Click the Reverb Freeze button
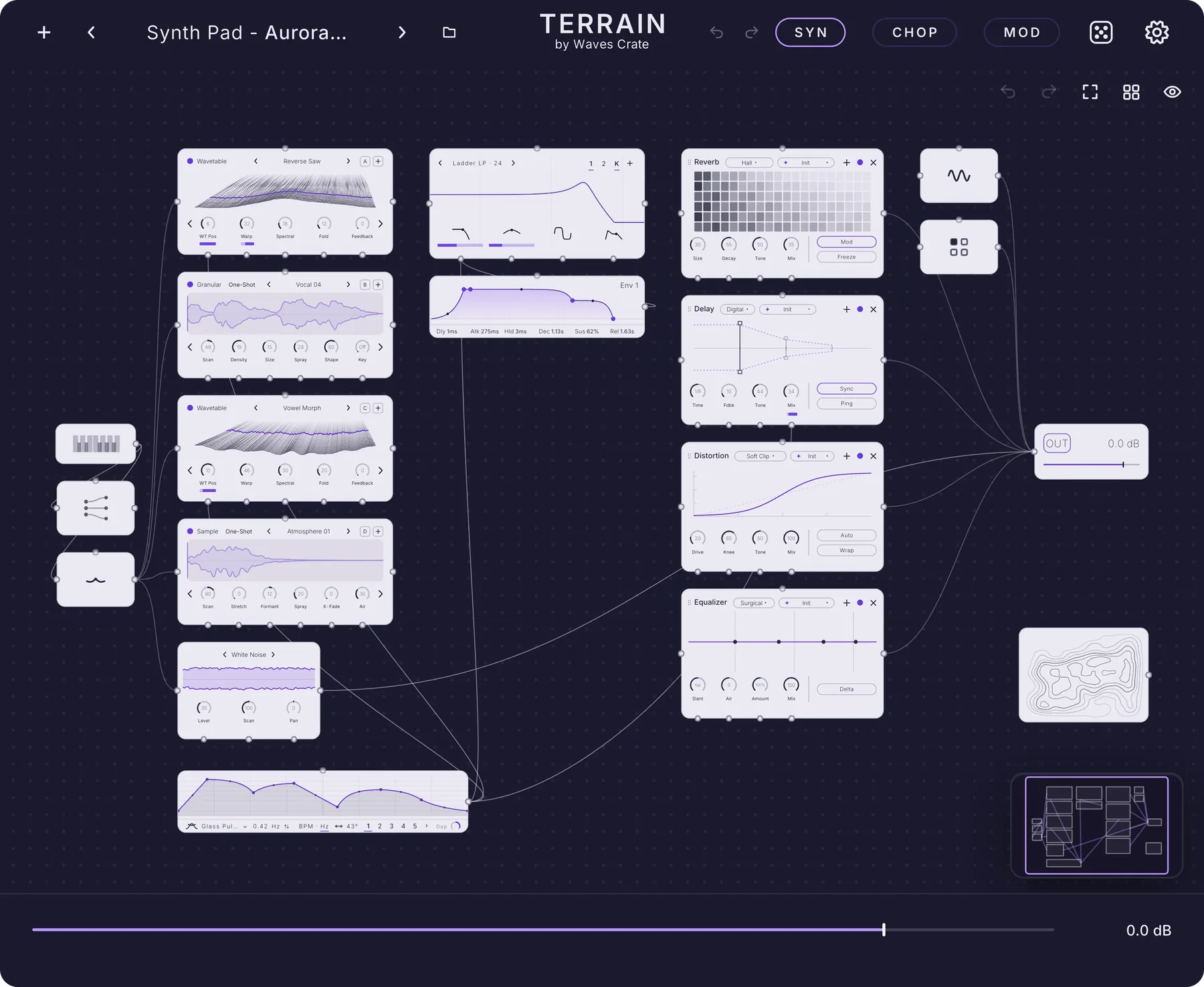The width and height of the screenshot is (1204, 987). click(846, 257)
